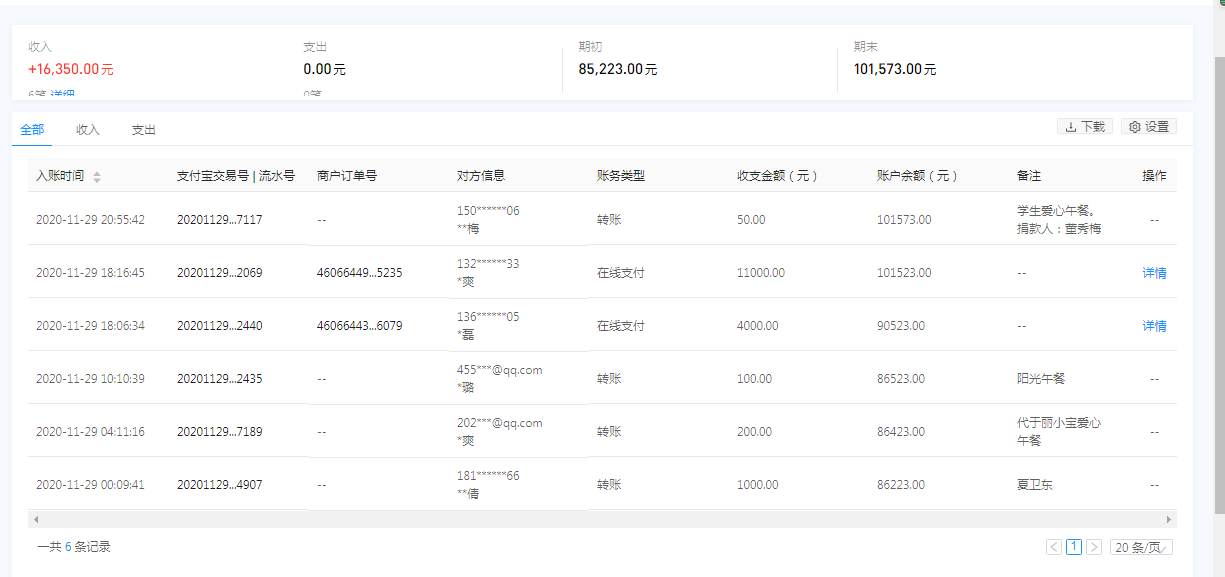Go to next page arrow
The width and height of the screenshot is (1225, 577).
click(1094, 547)
